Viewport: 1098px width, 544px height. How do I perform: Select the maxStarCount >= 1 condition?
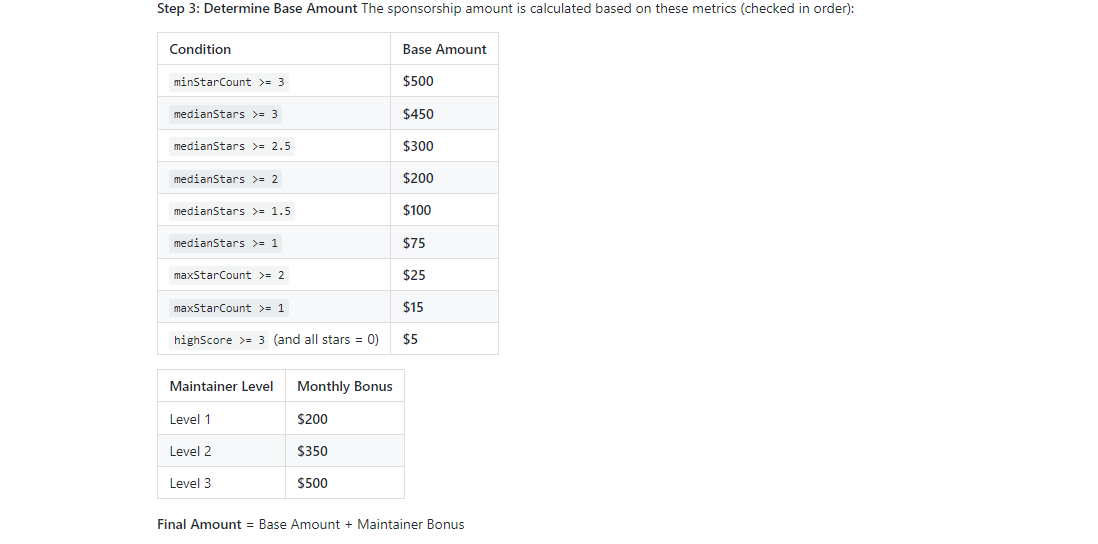coord(229,308)
